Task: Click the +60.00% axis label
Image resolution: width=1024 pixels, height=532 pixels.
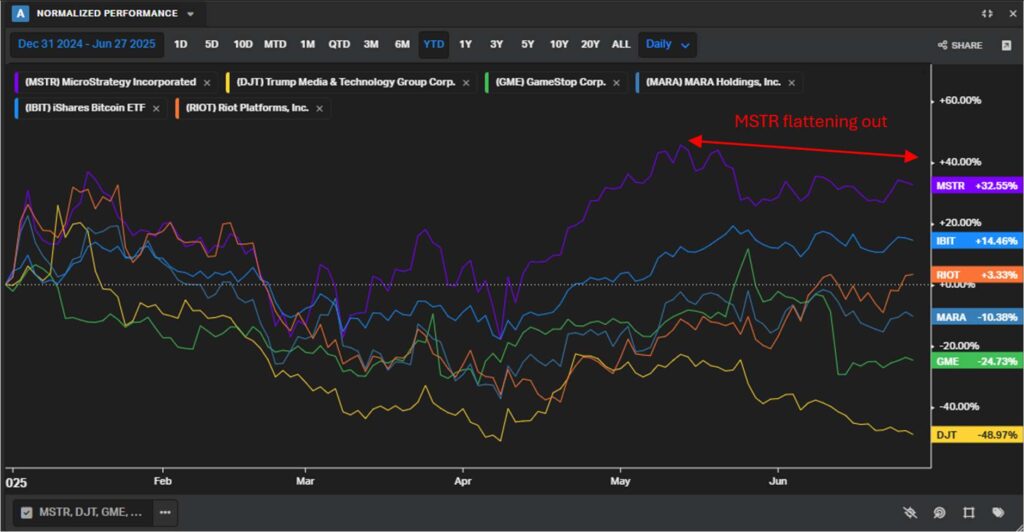Action: pyautogui.click(x=959, y=101)
